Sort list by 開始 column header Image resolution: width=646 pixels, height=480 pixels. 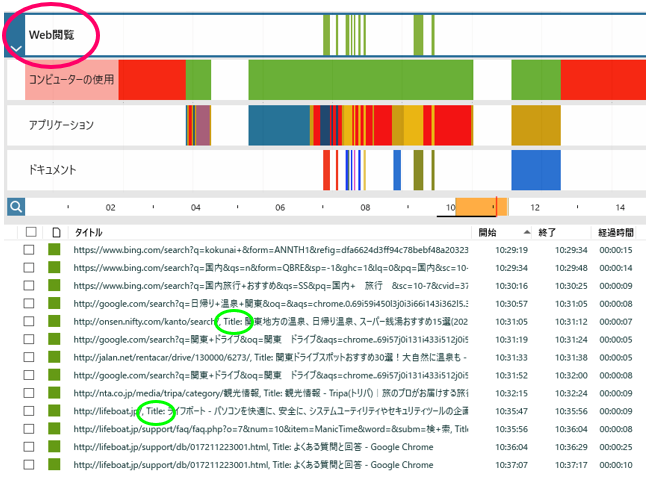(x=487, y=233)
